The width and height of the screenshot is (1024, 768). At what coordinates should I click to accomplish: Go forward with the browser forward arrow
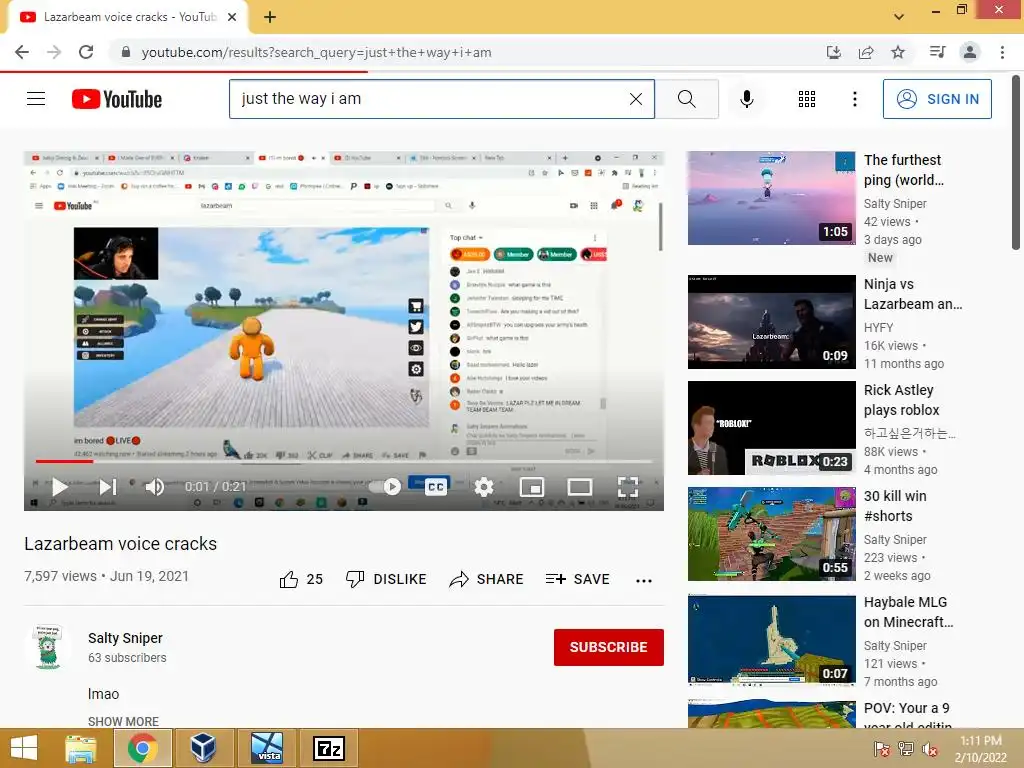tap(54, 52)
